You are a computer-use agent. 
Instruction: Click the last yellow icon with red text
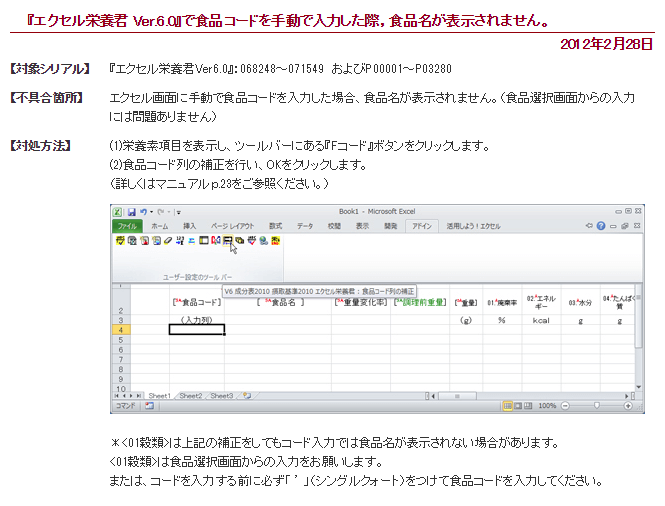(x=276, y=240)
